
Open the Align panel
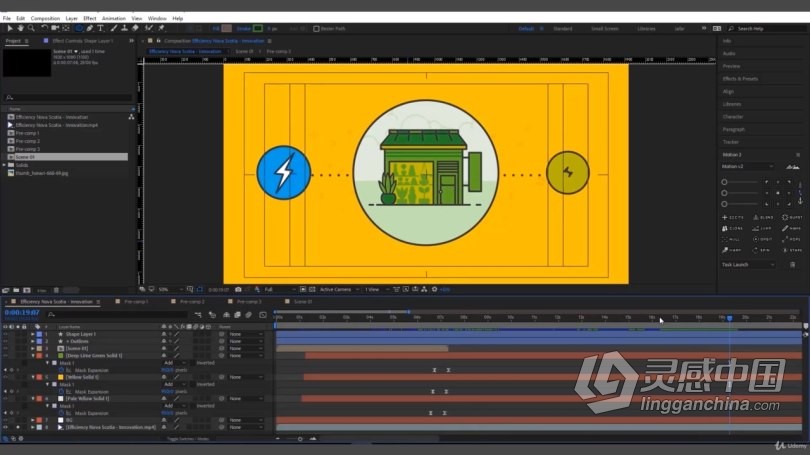[728, 91]
